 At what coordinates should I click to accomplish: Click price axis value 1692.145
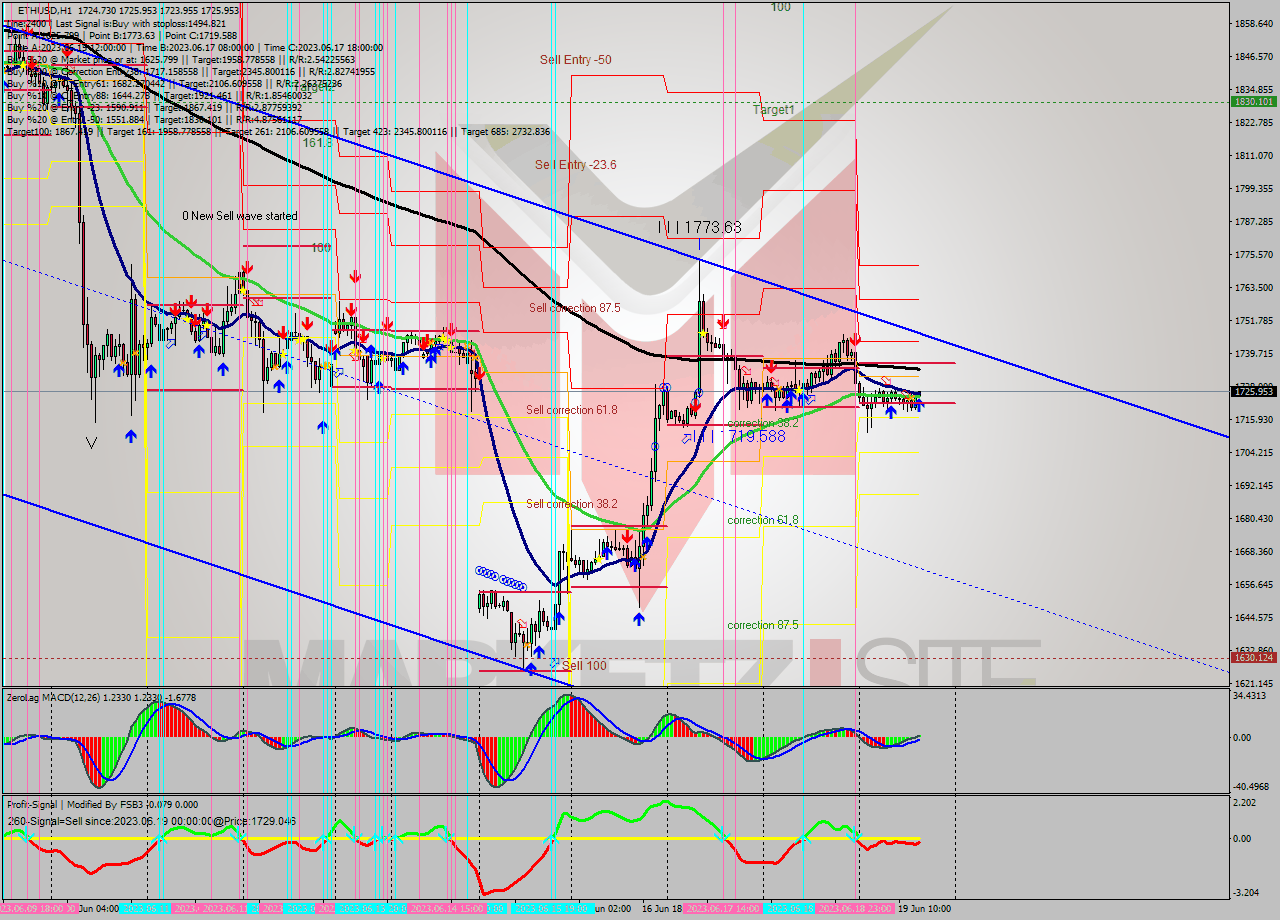pos(1253,485)
